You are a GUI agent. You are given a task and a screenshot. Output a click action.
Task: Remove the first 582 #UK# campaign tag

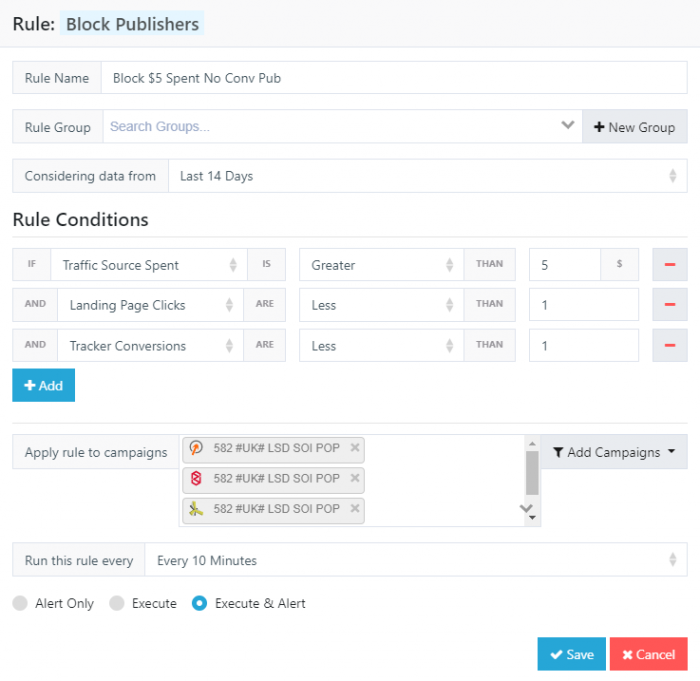pyautogui.click(x=355, y=448)
